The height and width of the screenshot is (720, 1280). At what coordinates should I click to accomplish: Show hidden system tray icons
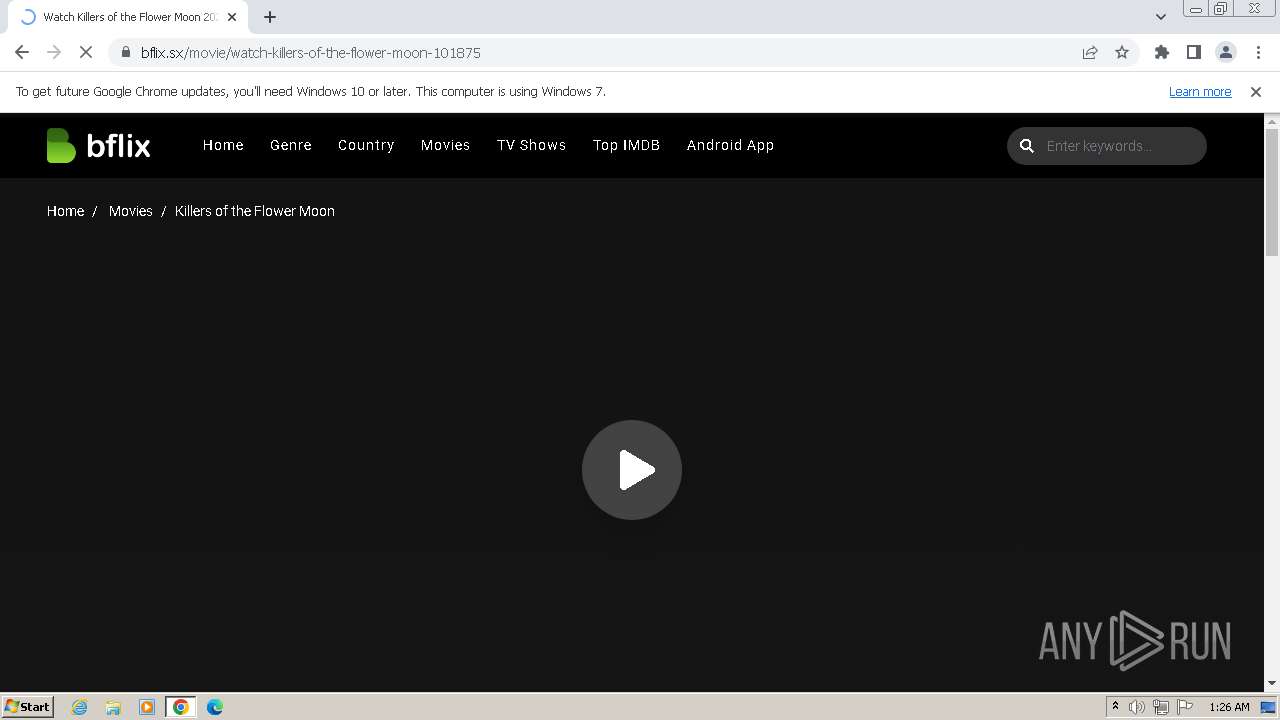tap(1115, 706)
